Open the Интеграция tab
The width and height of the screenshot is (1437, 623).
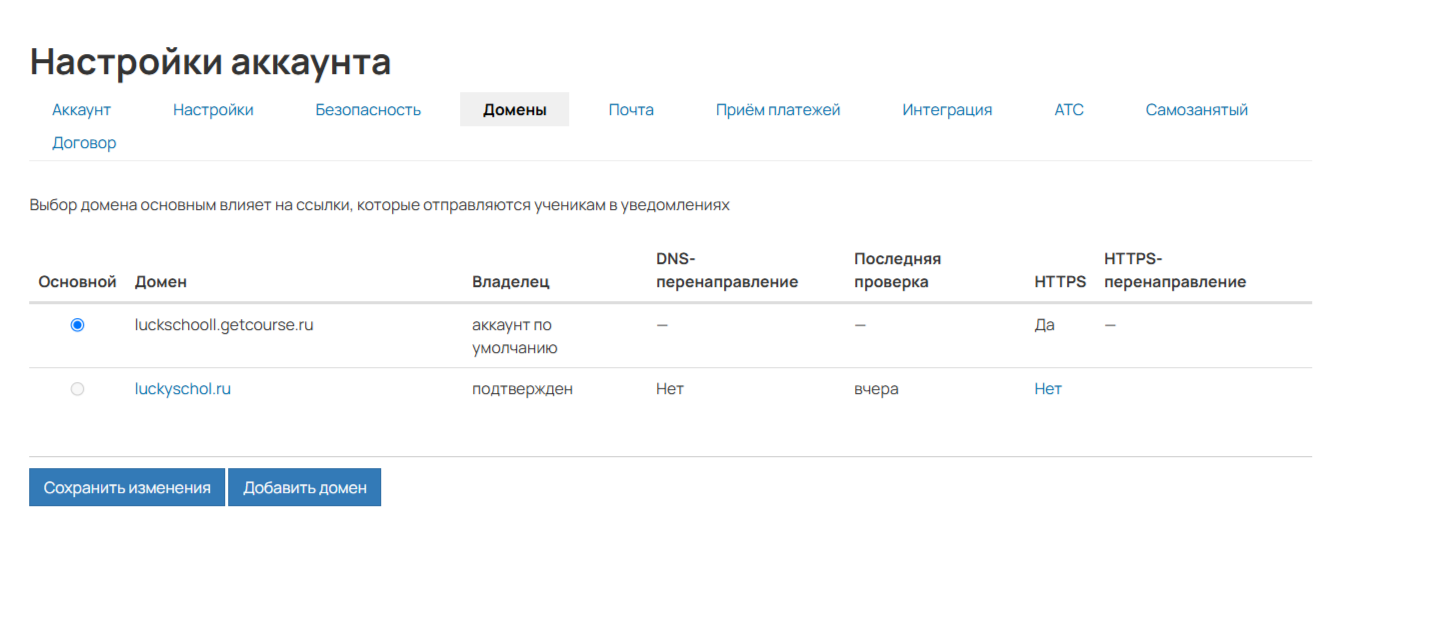click(946, 110)
